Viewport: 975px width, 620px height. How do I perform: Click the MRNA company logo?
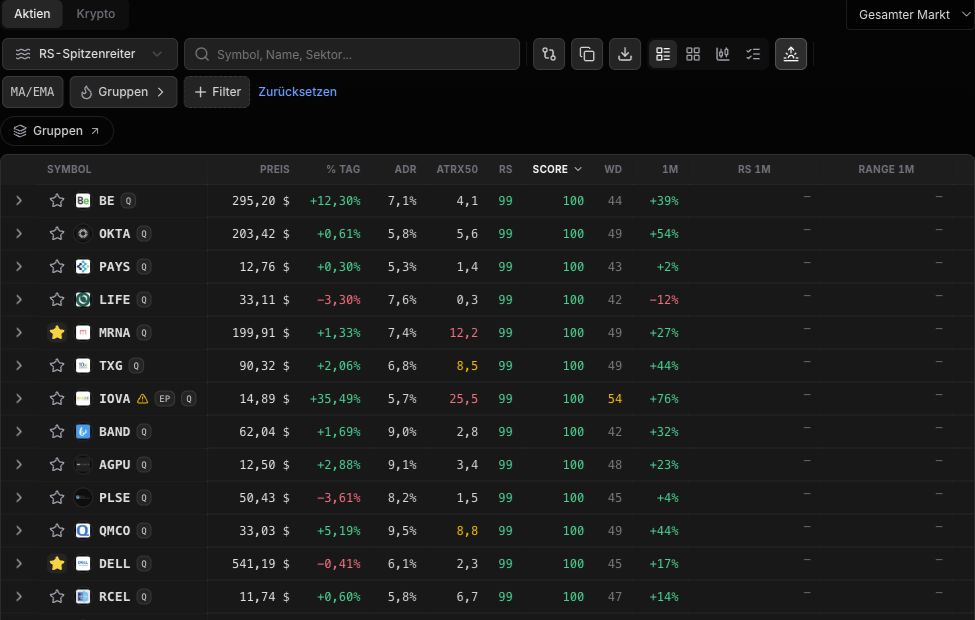pos(83,333)
